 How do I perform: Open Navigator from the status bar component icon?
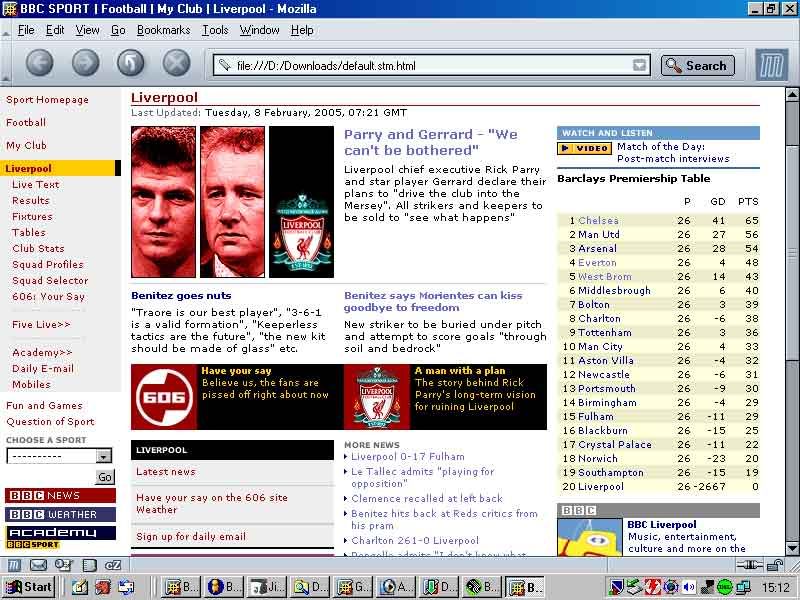[x=15, y=565]
